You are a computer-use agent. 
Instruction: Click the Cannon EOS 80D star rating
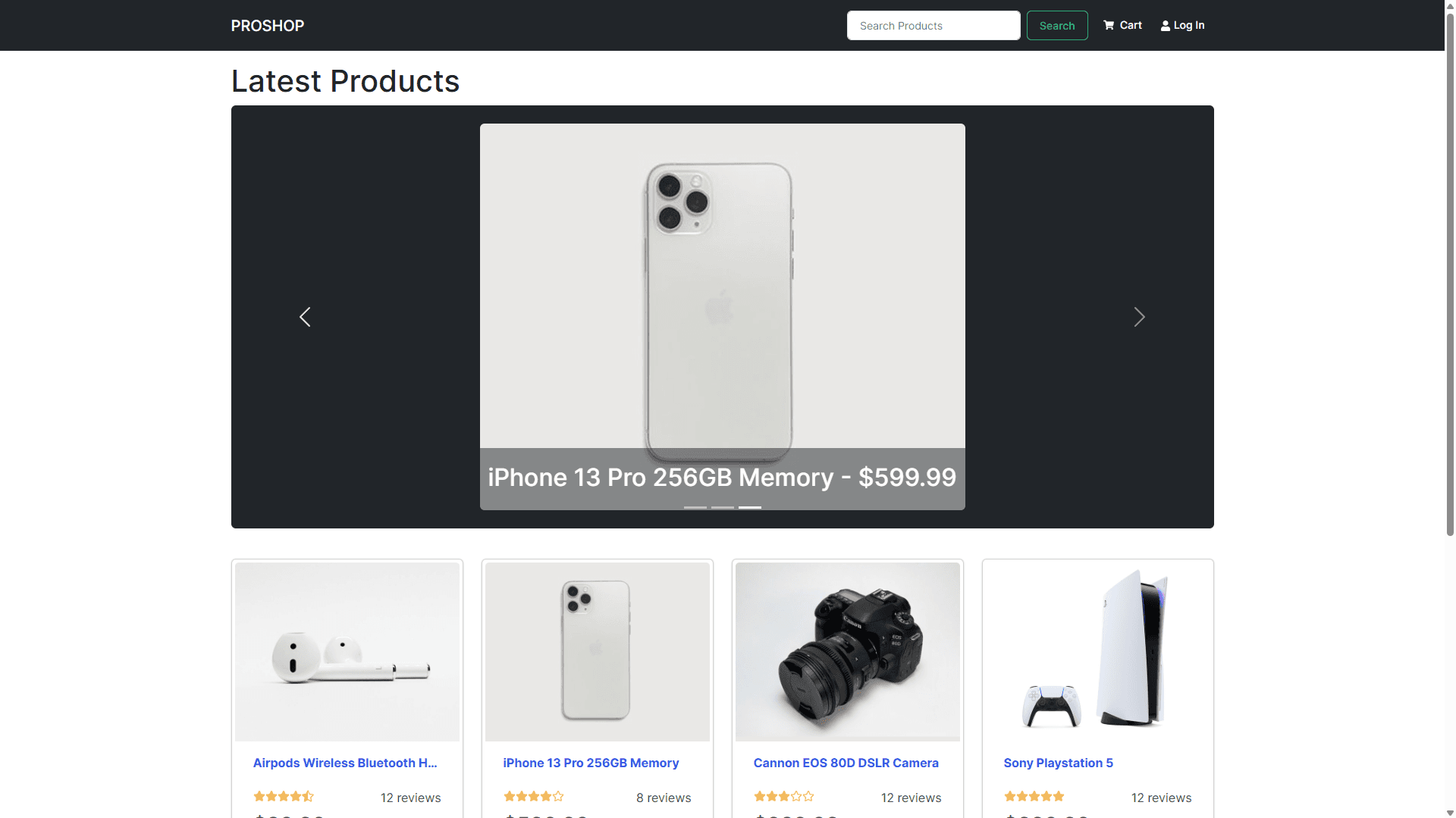coord(784,796)
